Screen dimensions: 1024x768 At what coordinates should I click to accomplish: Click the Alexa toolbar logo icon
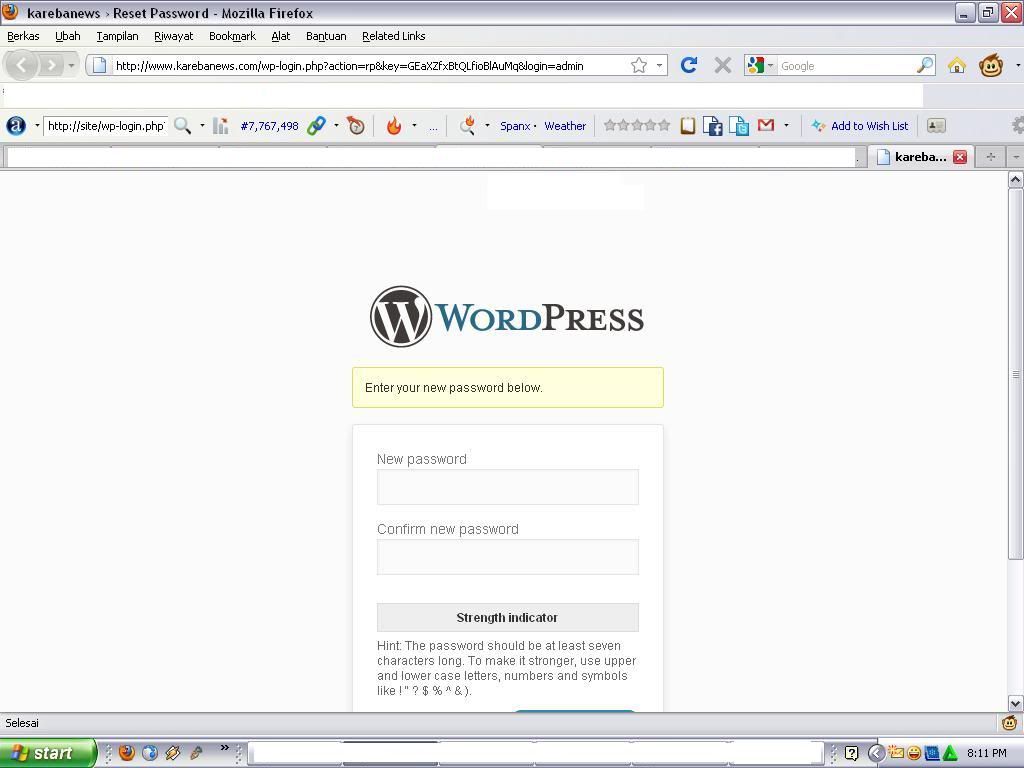pos(16,126)
